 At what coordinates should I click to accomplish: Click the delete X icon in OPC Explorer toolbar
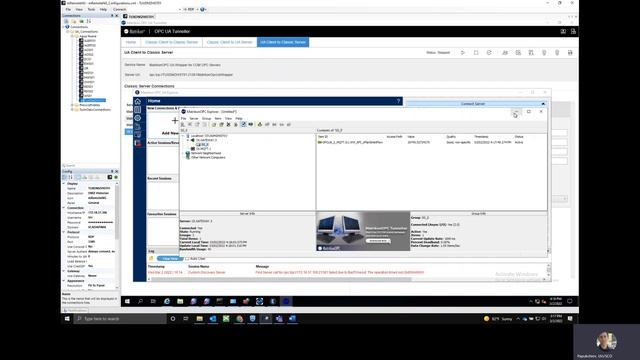[229, 124]
